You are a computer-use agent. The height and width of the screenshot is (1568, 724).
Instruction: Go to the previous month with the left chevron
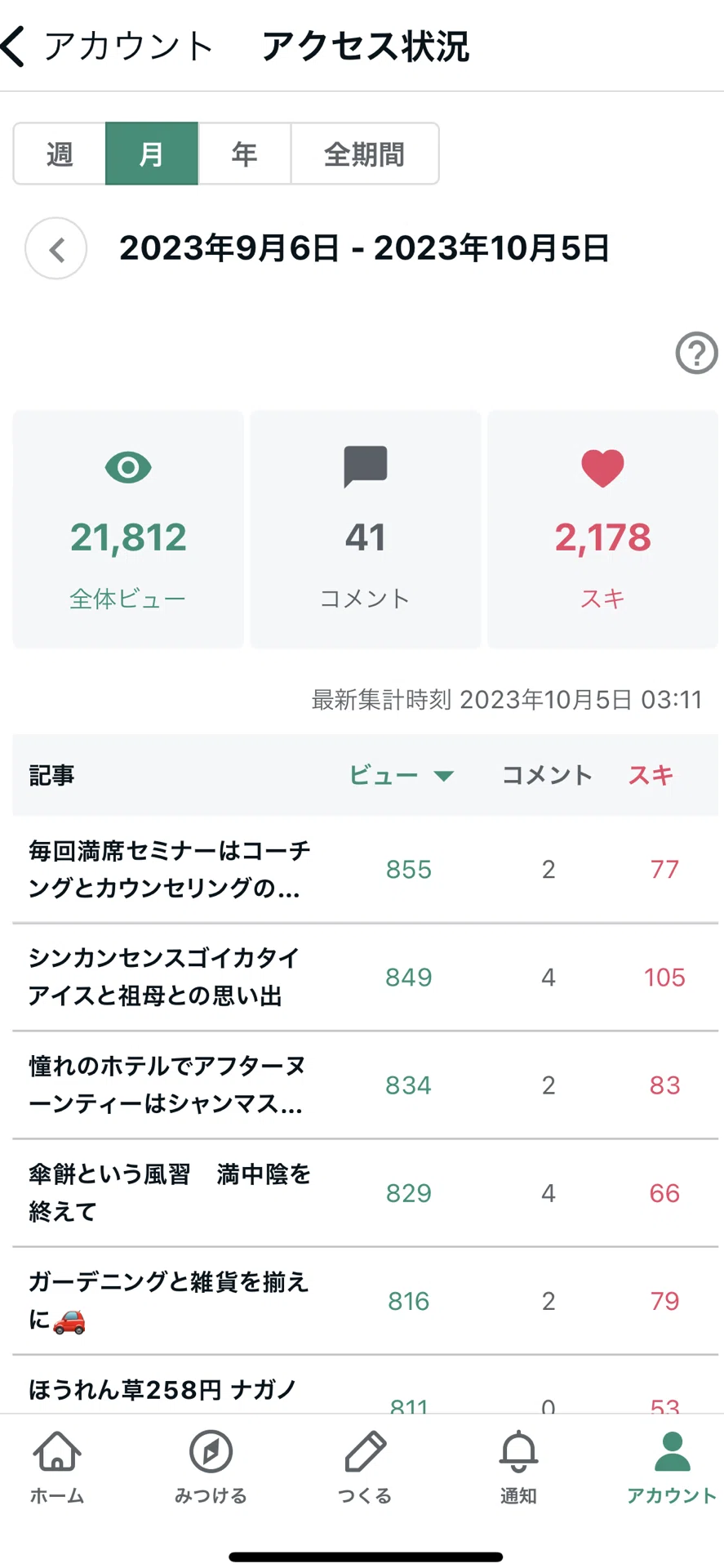[x=56, y=249]
